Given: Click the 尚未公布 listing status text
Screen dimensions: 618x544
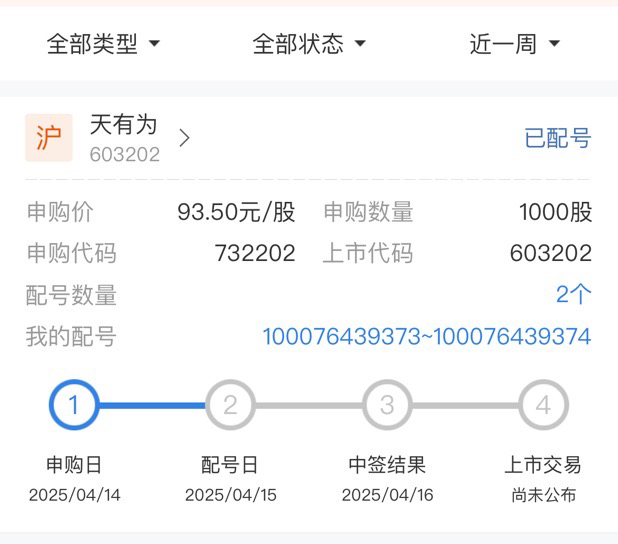Looking at the screenshot, I should (x=544, y=495).
